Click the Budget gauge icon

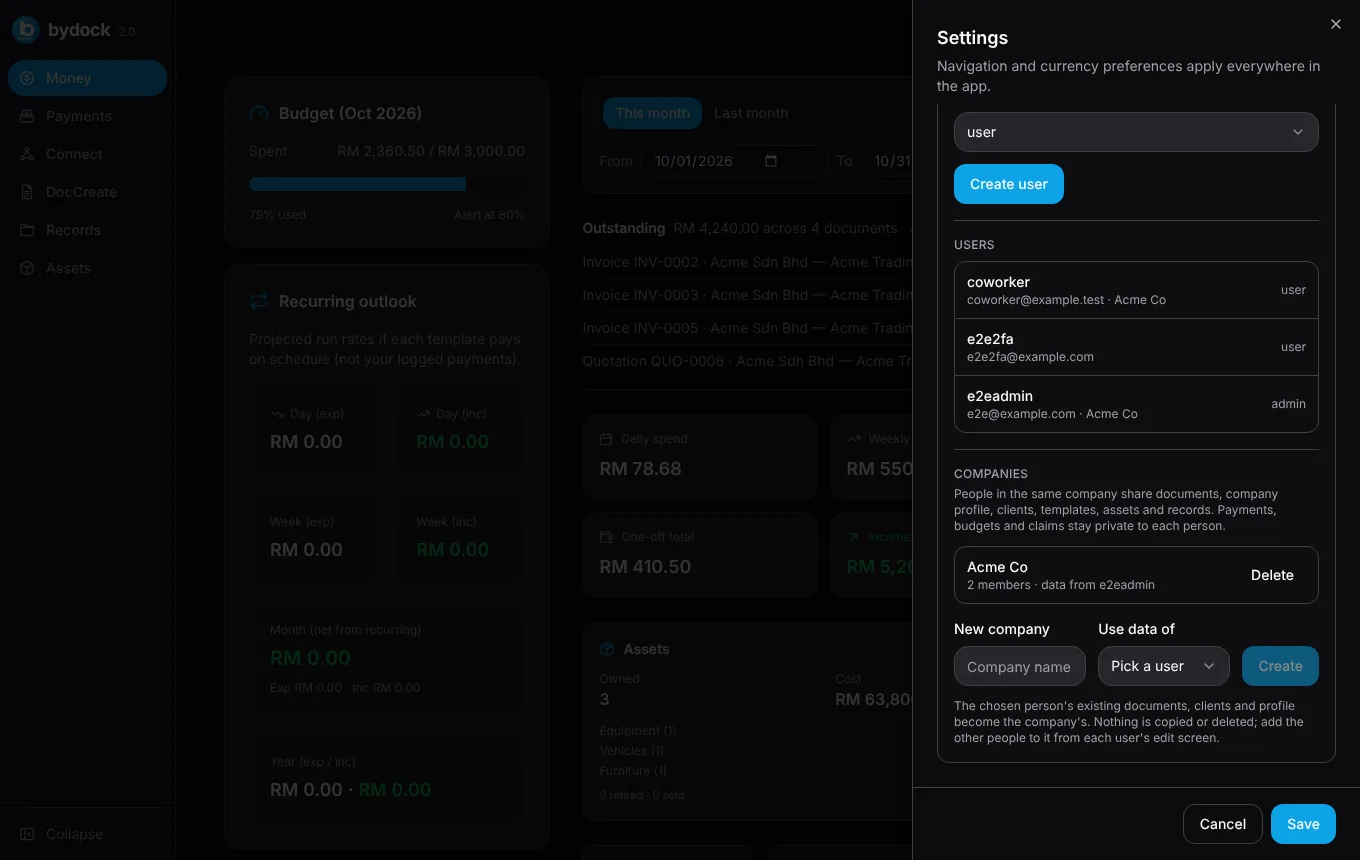coord(259,113)
